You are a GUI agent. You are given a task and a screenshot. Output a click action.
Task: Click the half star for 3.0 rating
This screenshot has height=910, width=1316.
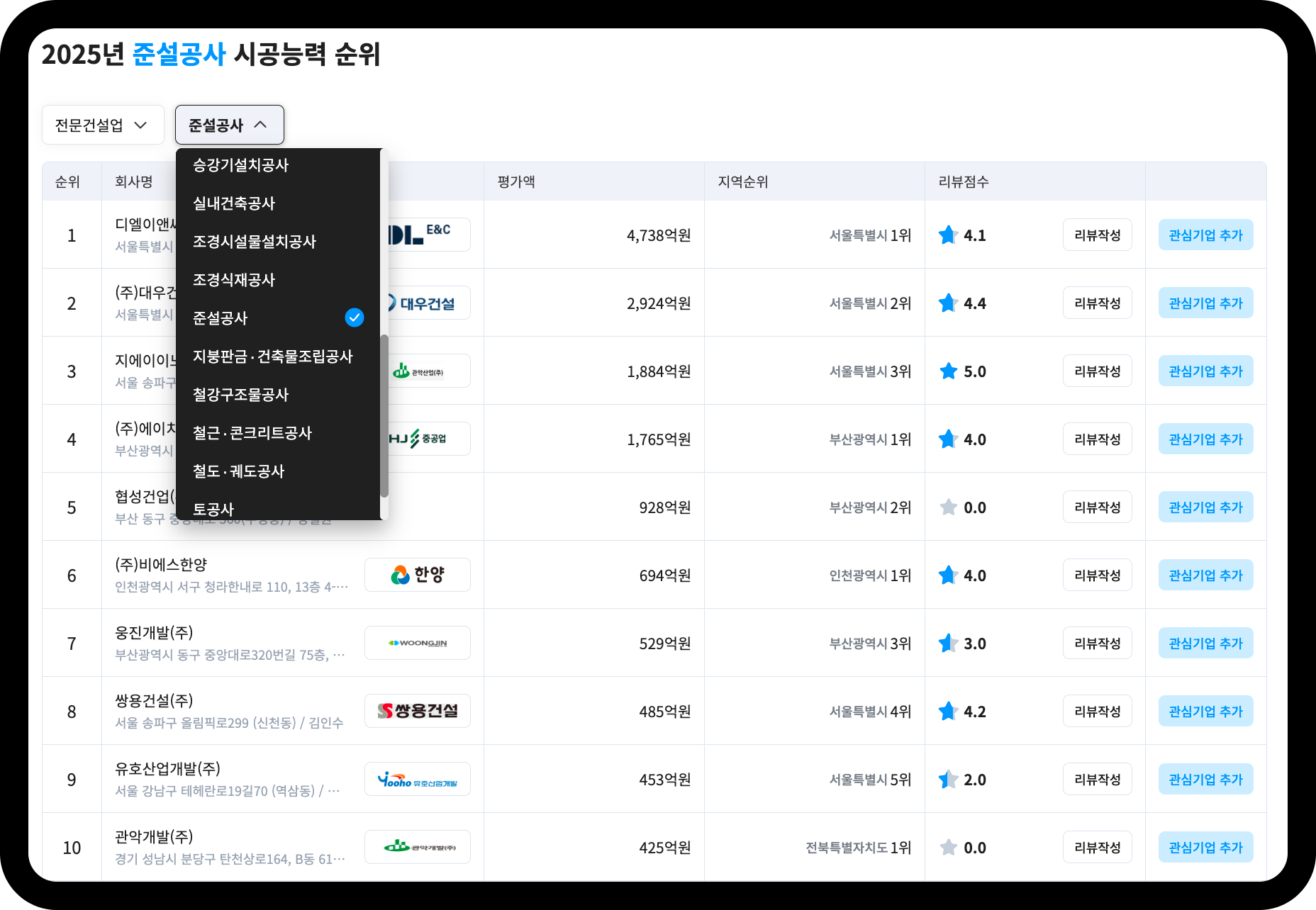point(948,643)
